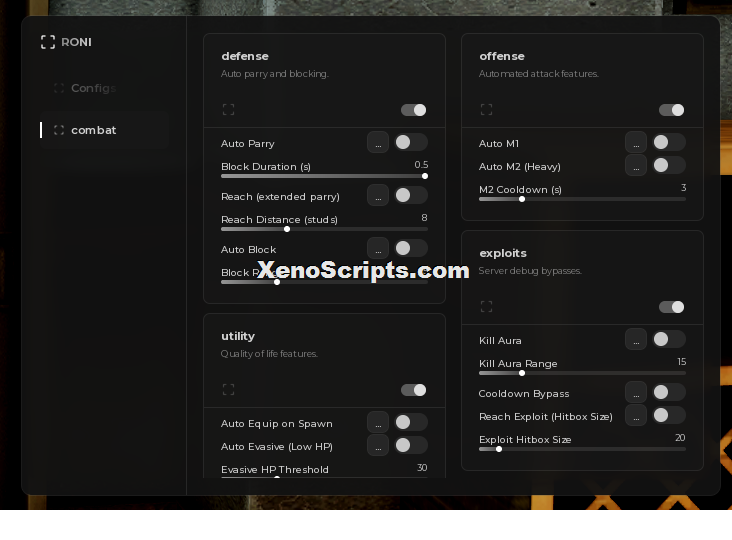Disable the offense section master toggle

tap(671, 110)
